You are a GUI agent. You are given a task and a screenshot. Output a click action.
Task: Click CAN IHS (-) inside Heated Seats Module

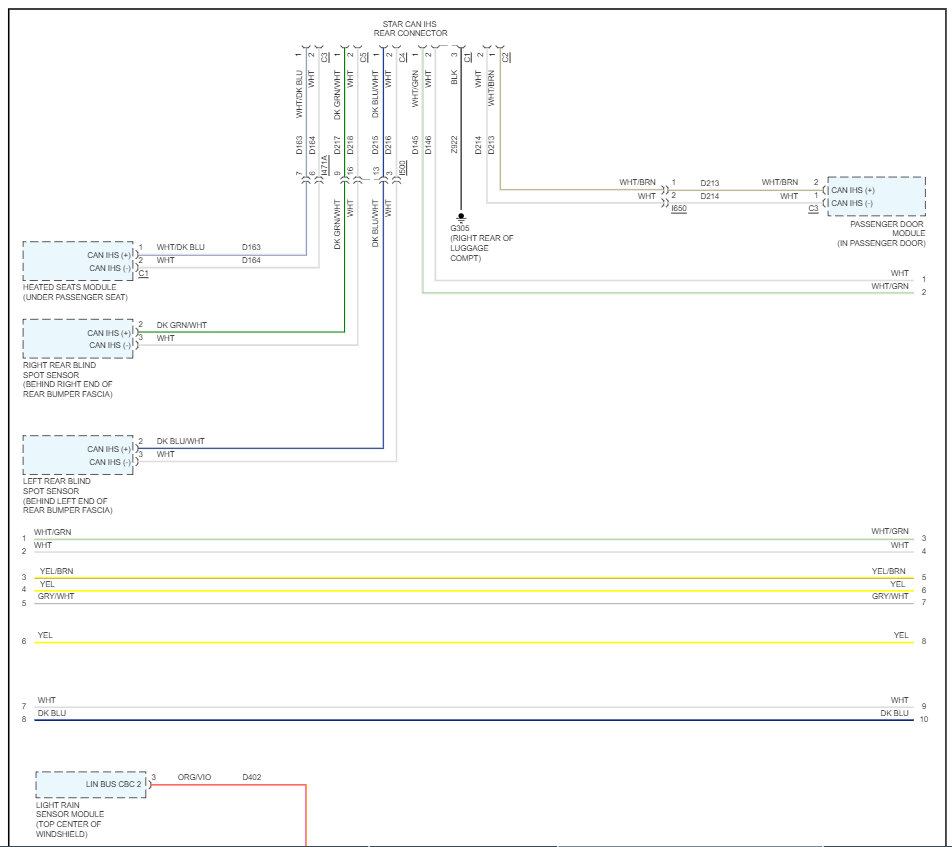109,268
